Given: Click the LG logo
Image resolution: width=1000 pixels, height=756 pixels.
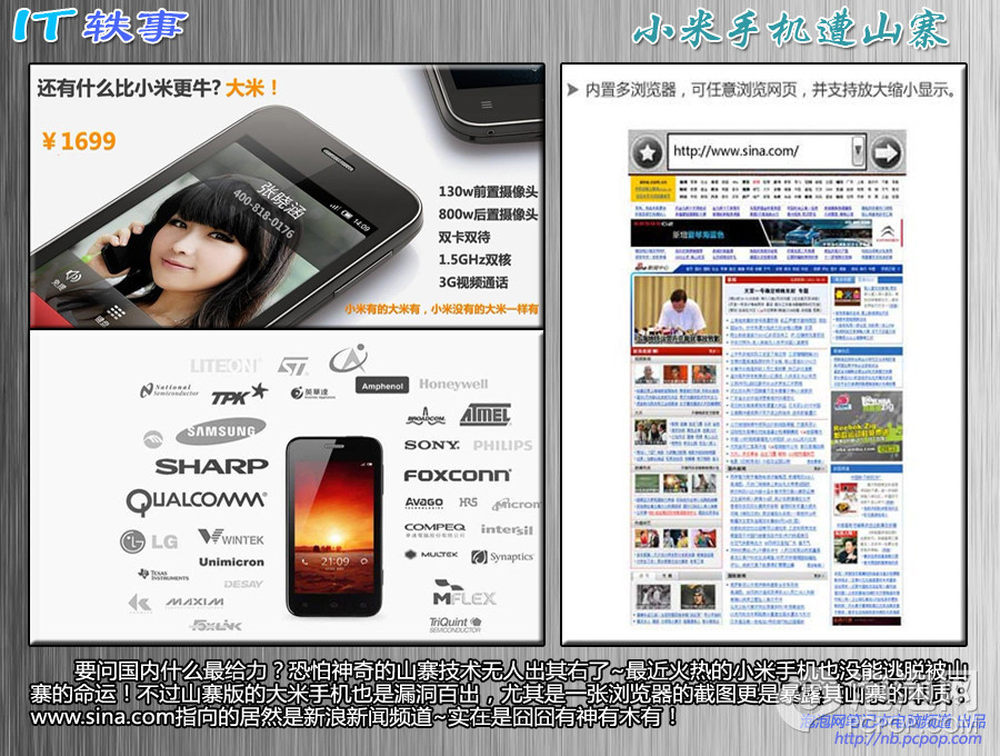Looking at the screenshot, I should (x=151, y=541).
